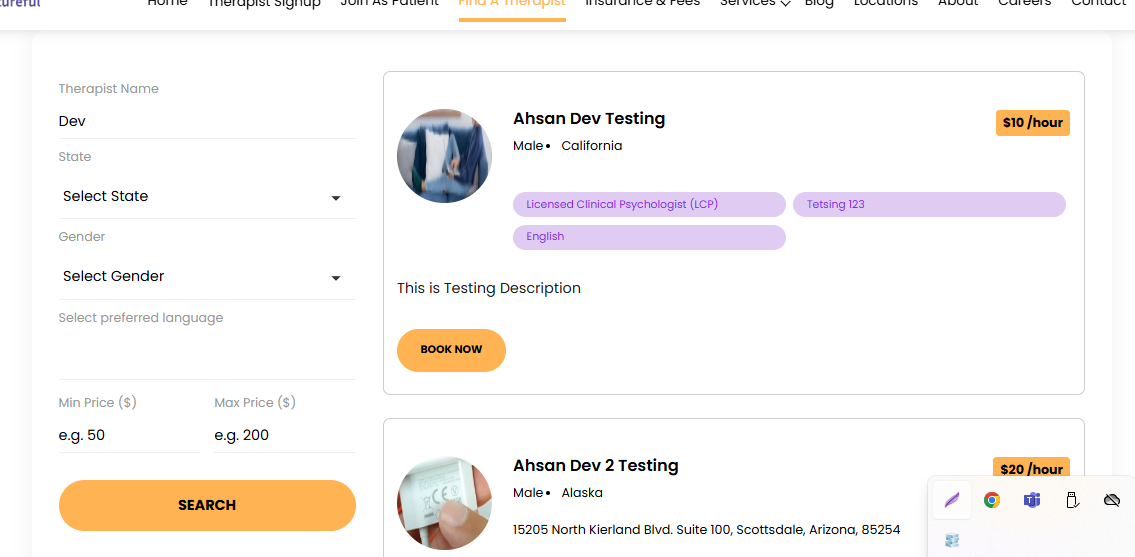Click the offline cloud tray icon
This screenshot has height=557, width=1135.
click(1111, 500)
